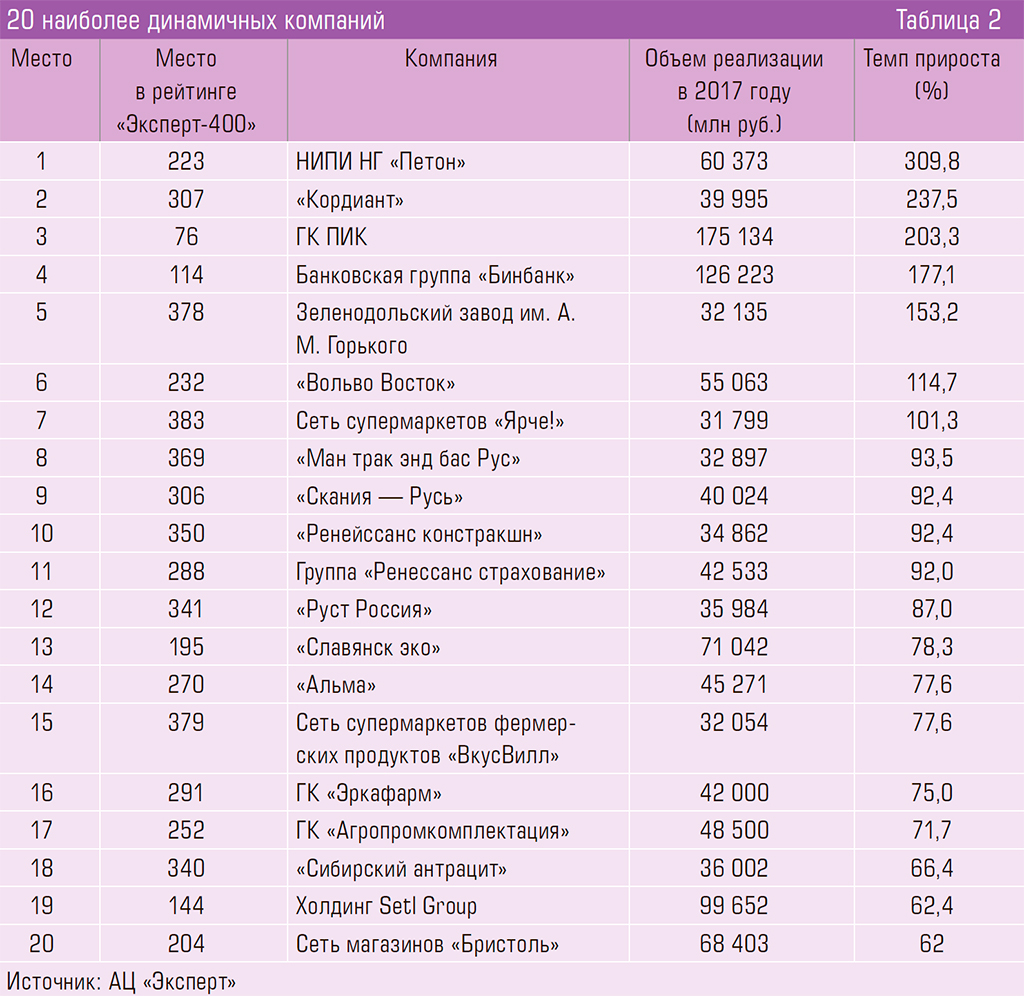This screenshot has height=996, width=1024.
Task: Click the growth rate '66,4'
Action: (932, 869)
